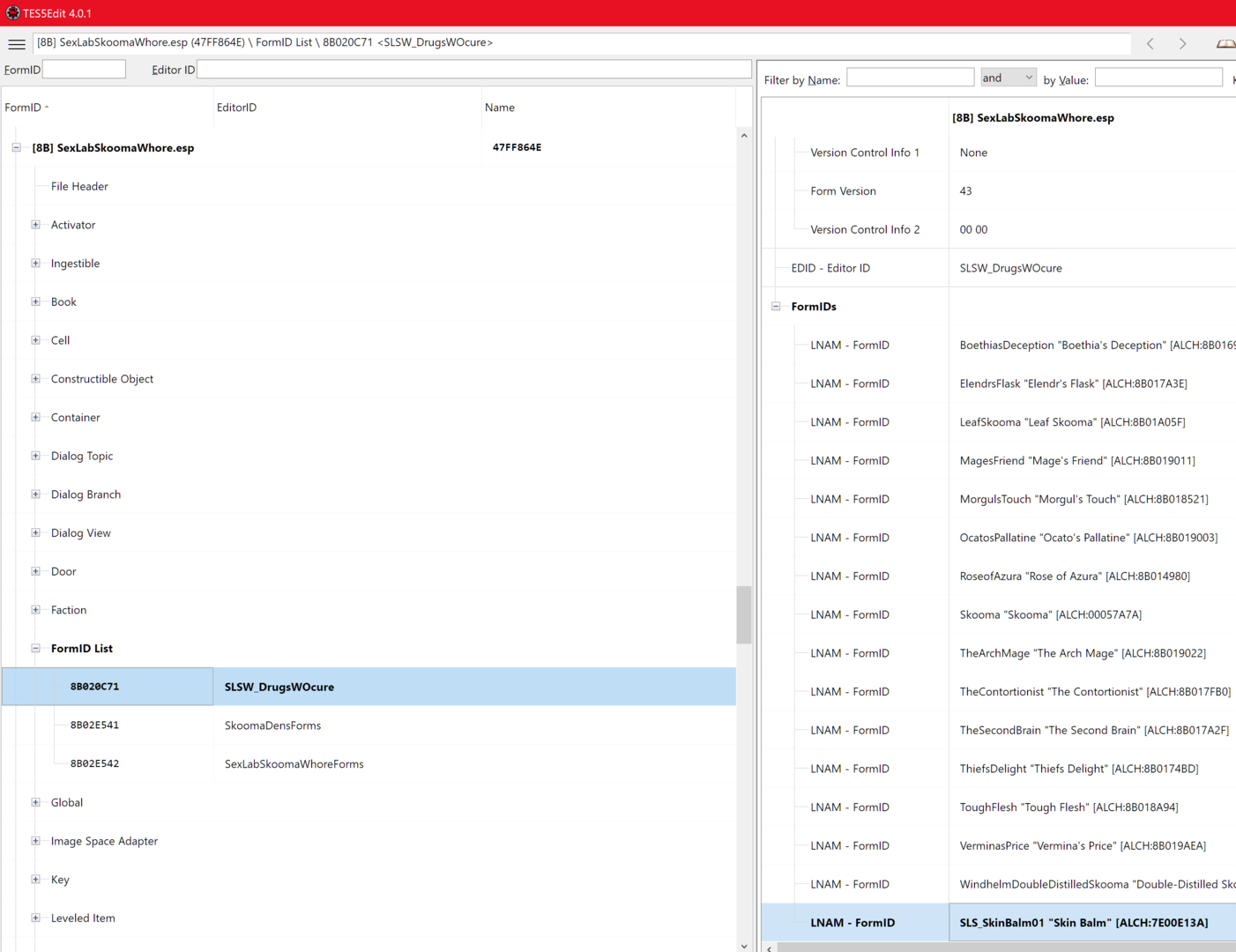Collapse the FormID List group

pos(36,648)
